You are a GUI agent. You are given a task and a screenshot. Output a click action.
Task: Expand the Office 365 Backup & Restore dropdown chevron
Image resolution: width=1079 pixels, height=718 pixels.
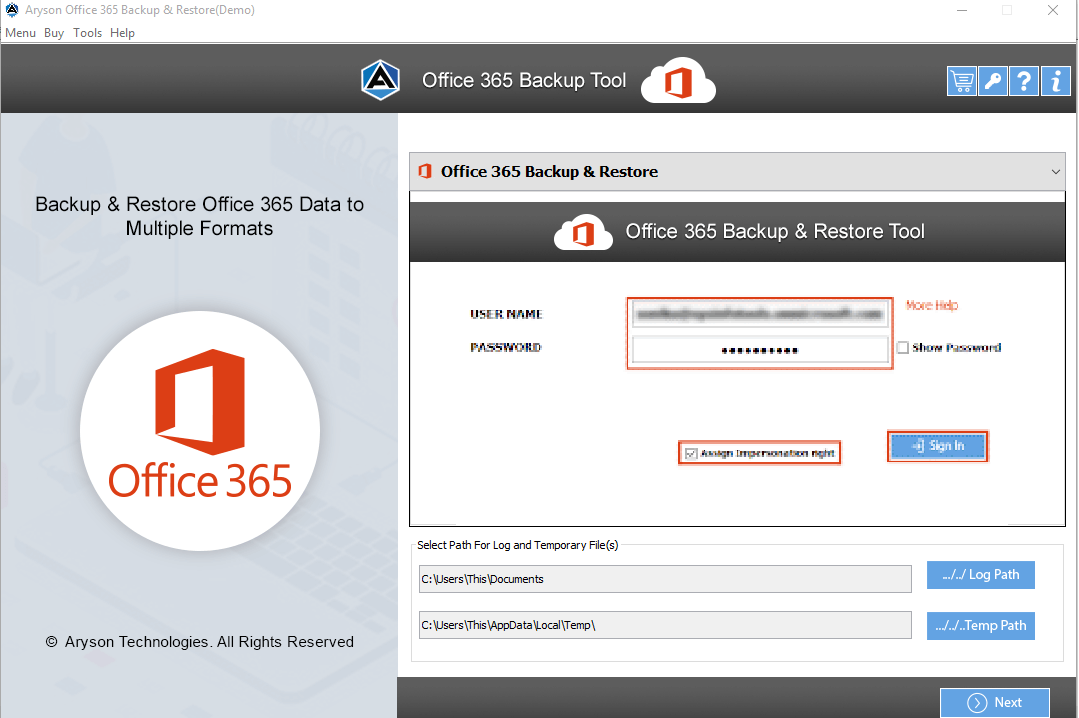click(x=1056, y=171)
